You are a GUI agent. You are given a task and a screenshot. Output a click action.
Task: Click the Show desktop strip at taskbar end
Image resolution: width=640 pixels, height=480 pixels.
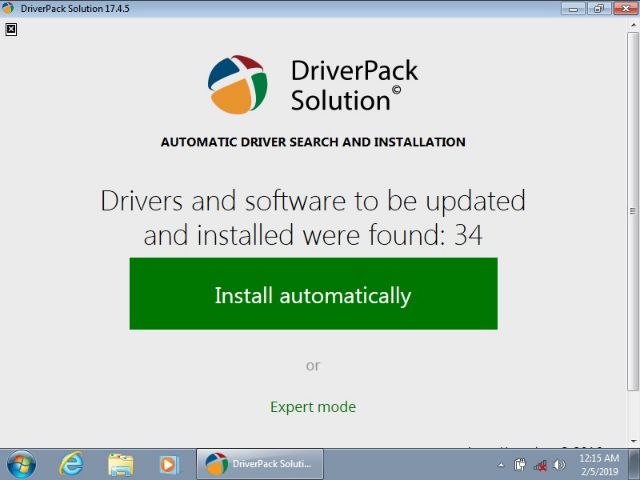(635, 464)
